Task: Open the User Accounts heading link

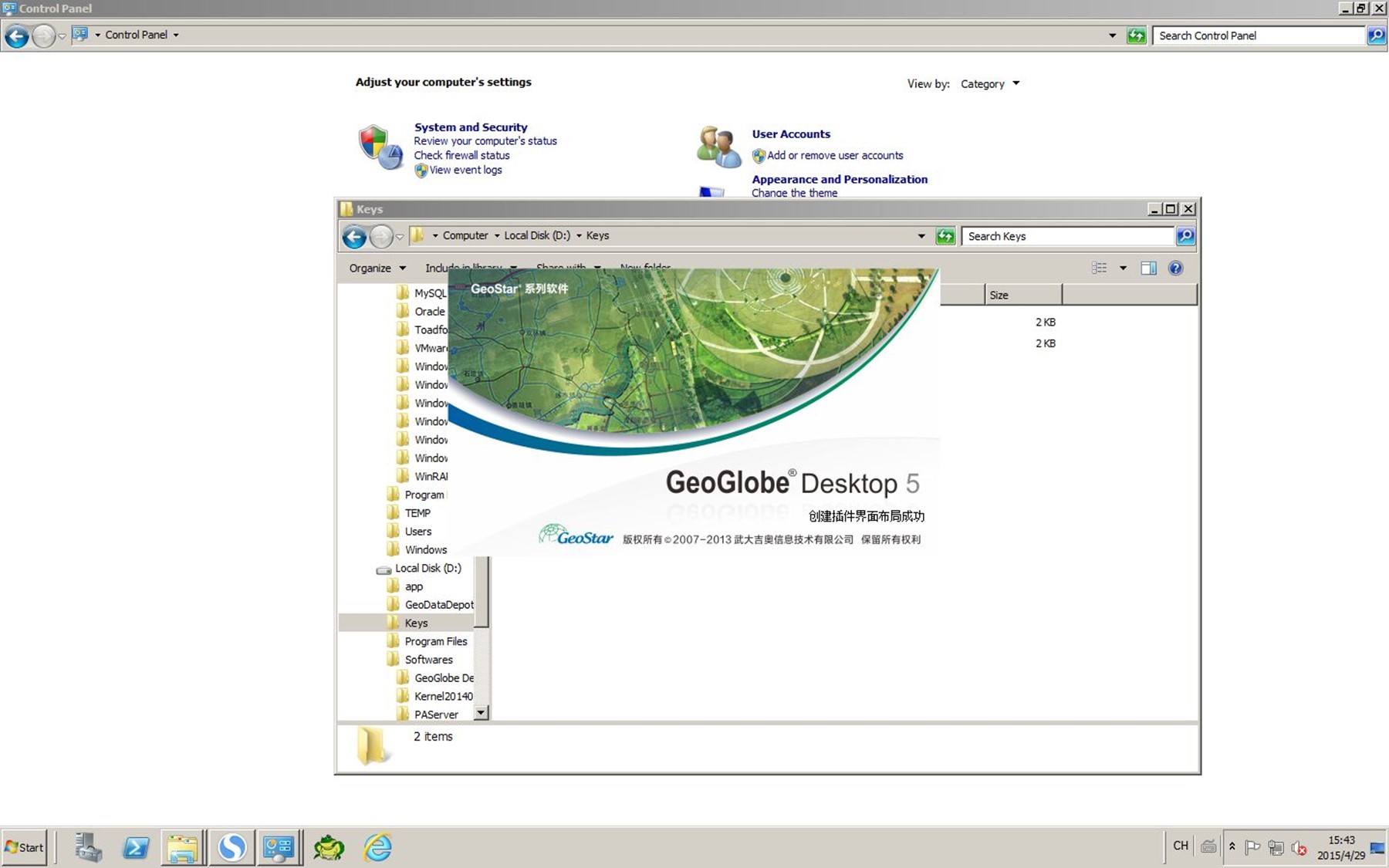Action: click(791, 134)
